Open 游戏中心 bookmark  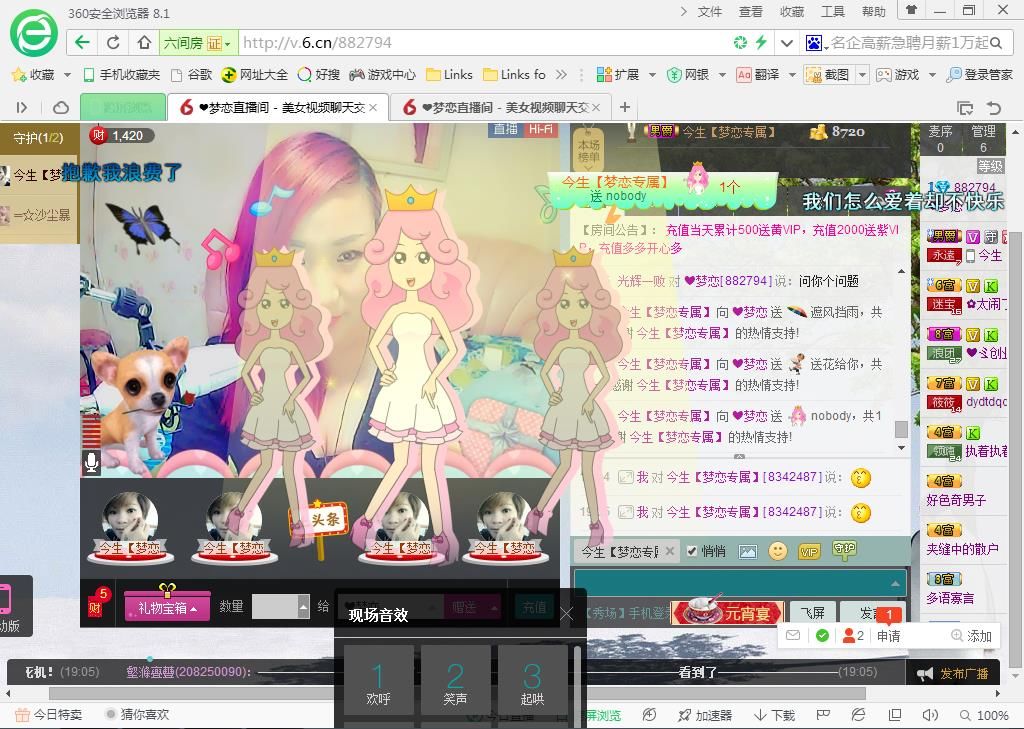coord(382,75)
